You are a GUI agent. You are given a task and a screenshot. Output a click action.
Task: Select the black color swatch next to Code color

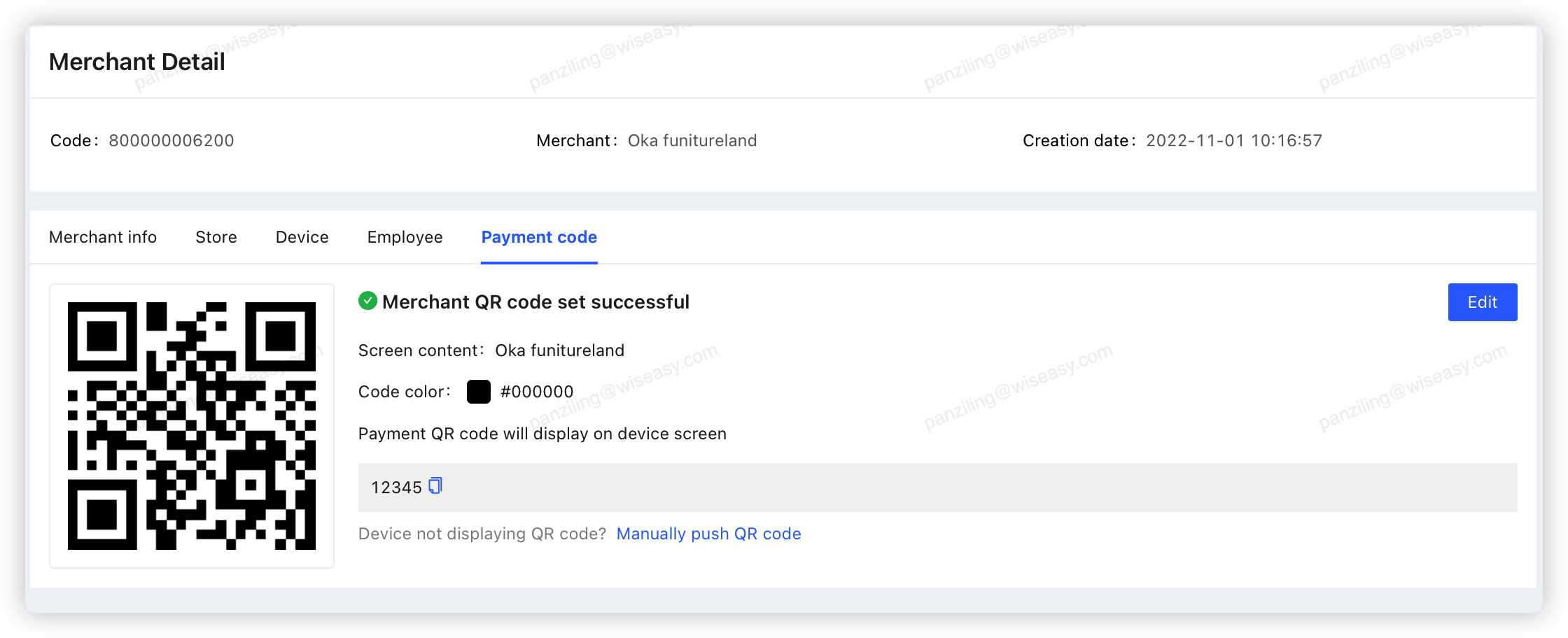click(x=478, y=392)
